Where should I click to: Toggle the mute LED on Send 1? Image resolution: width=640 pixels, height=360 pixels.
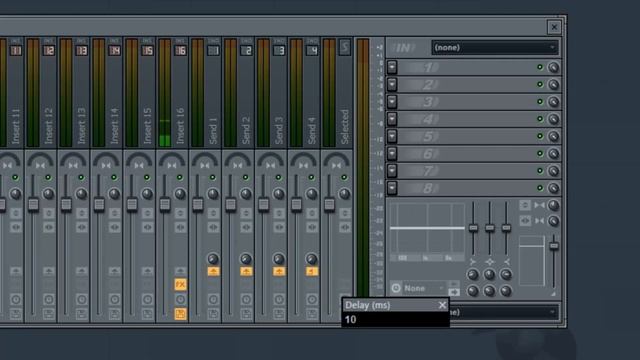[x=213, y=178]
